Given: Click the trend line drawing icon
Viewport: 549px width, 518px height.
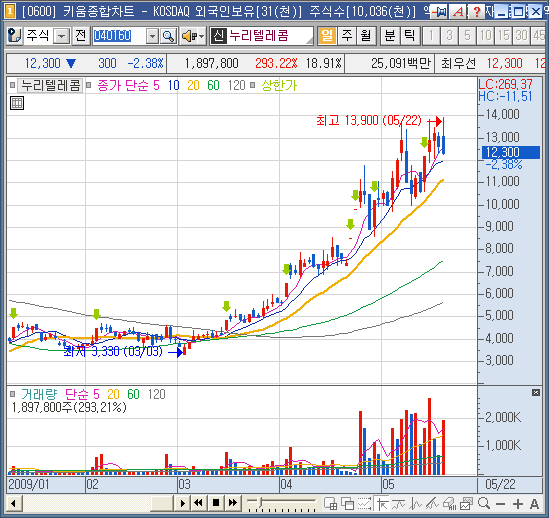Looking at the screenshot, I should click(398, 504).
